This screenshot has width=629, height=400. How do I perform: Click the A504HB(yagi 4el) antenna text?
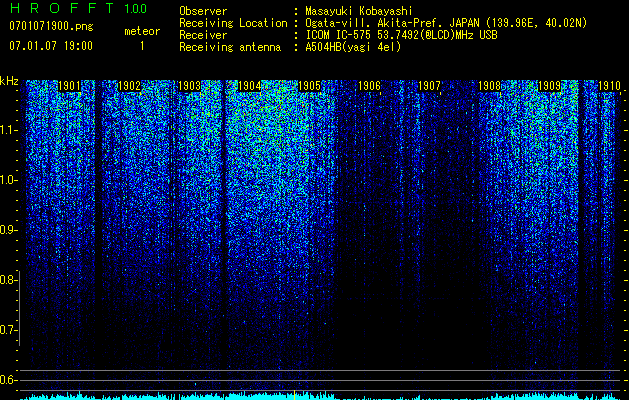353,47
